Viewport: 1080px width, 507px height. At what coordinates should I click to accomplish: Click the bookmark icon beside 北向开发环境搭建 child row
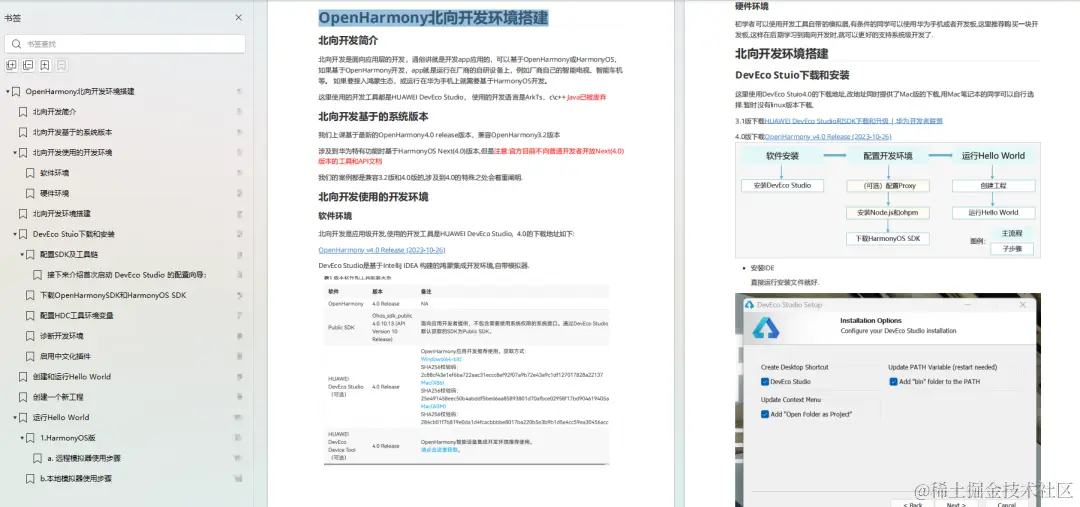(23, 214)
